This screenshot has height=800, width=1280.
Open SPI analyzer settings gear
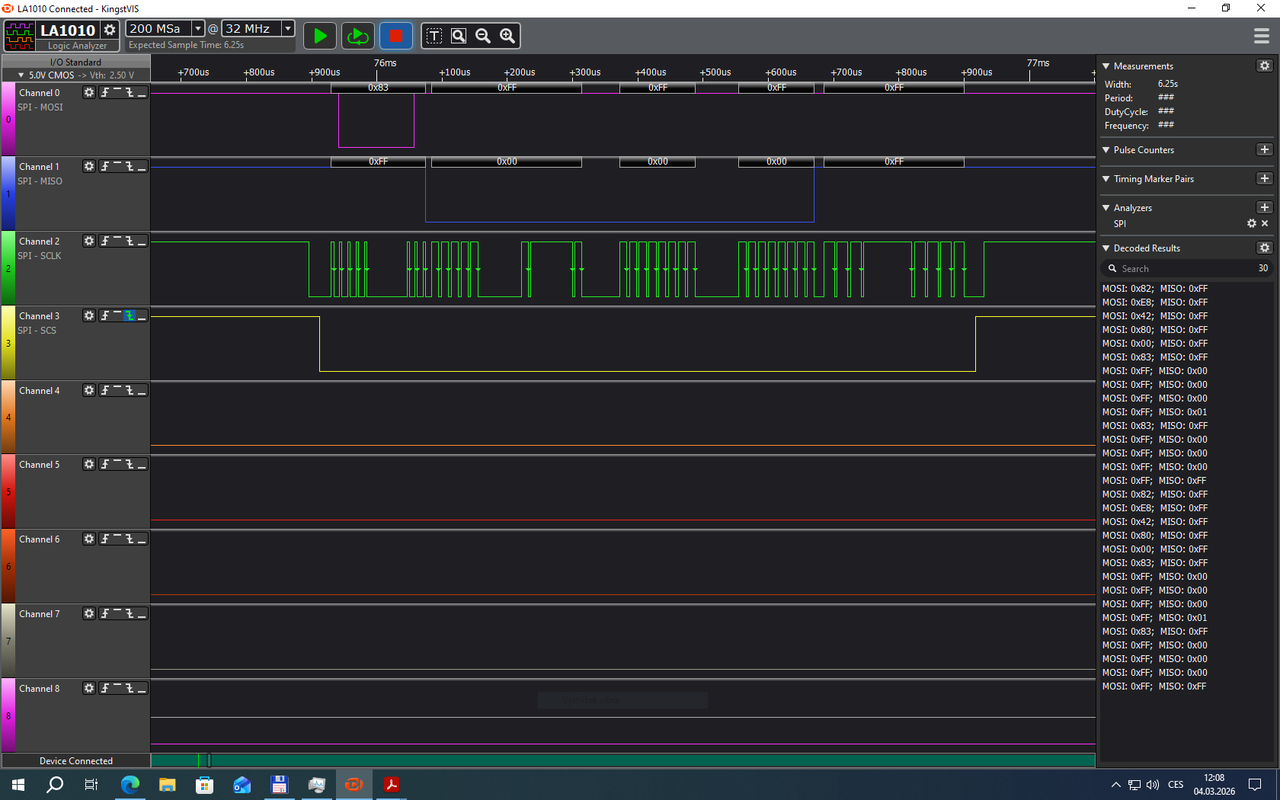coord(1251,223)
